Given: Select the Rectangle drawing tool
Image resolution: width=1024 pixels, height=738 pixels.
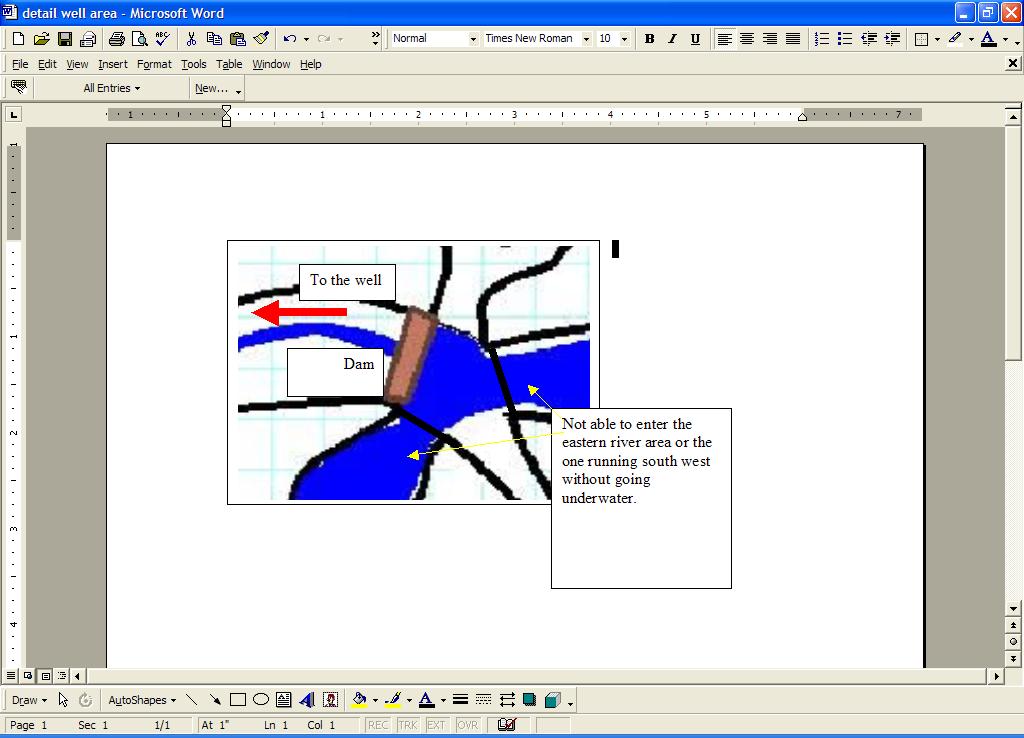Looking at the screenshot, I should 238,700.
